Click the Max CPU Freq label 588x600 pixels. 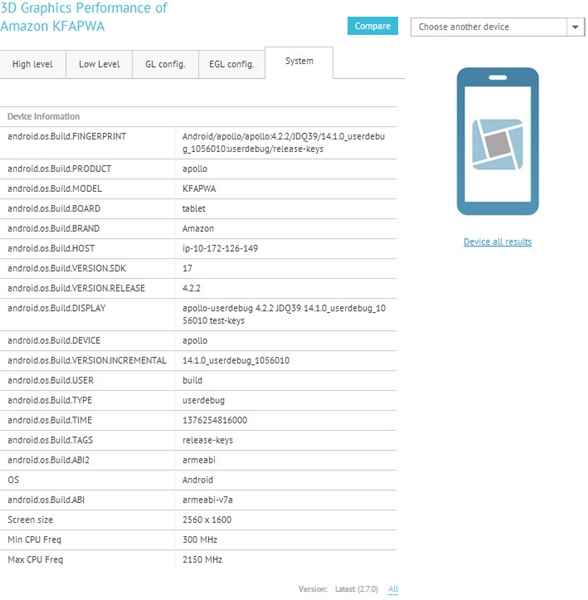click(x=35, y=559)
